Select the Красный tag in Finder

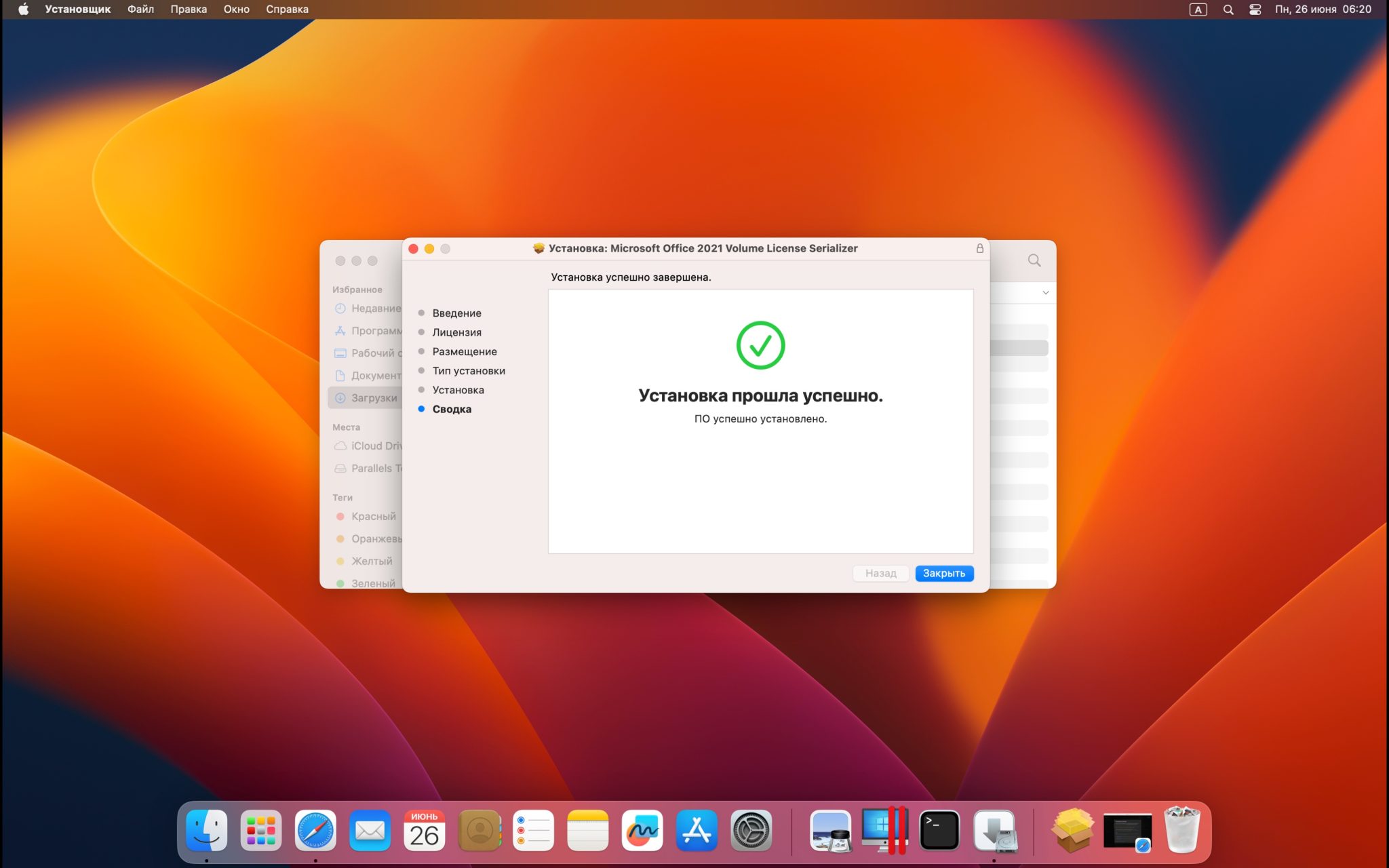point(366,517)
